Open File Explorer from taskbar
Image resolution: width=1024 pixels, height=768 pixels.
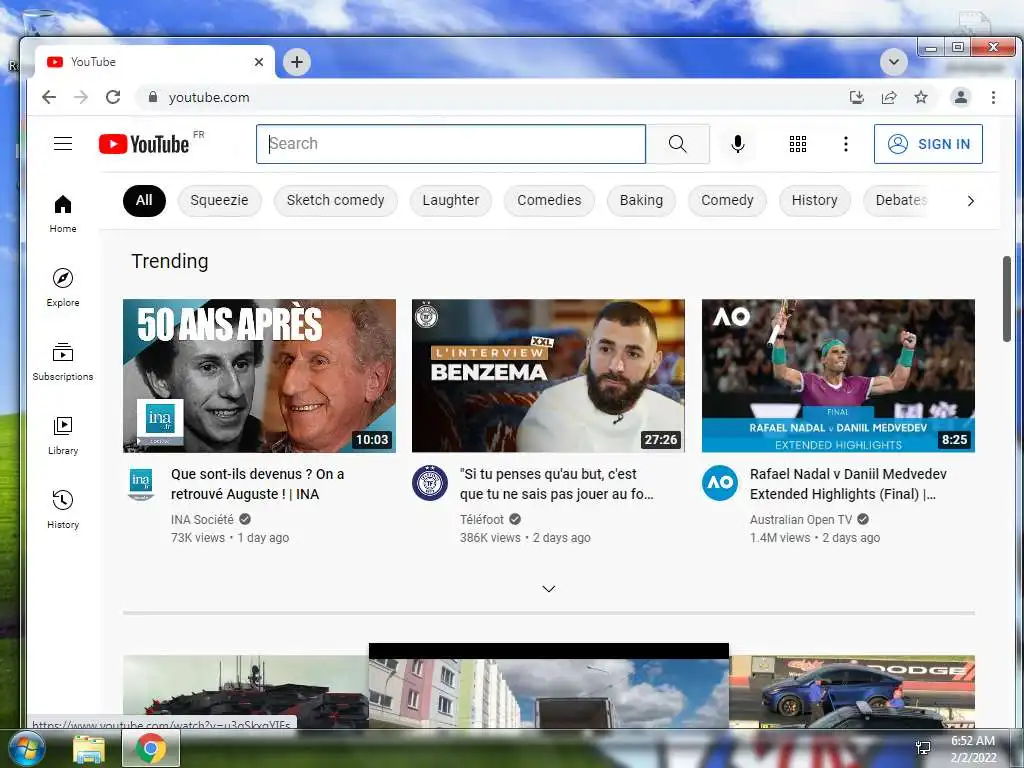coord(89,750)
